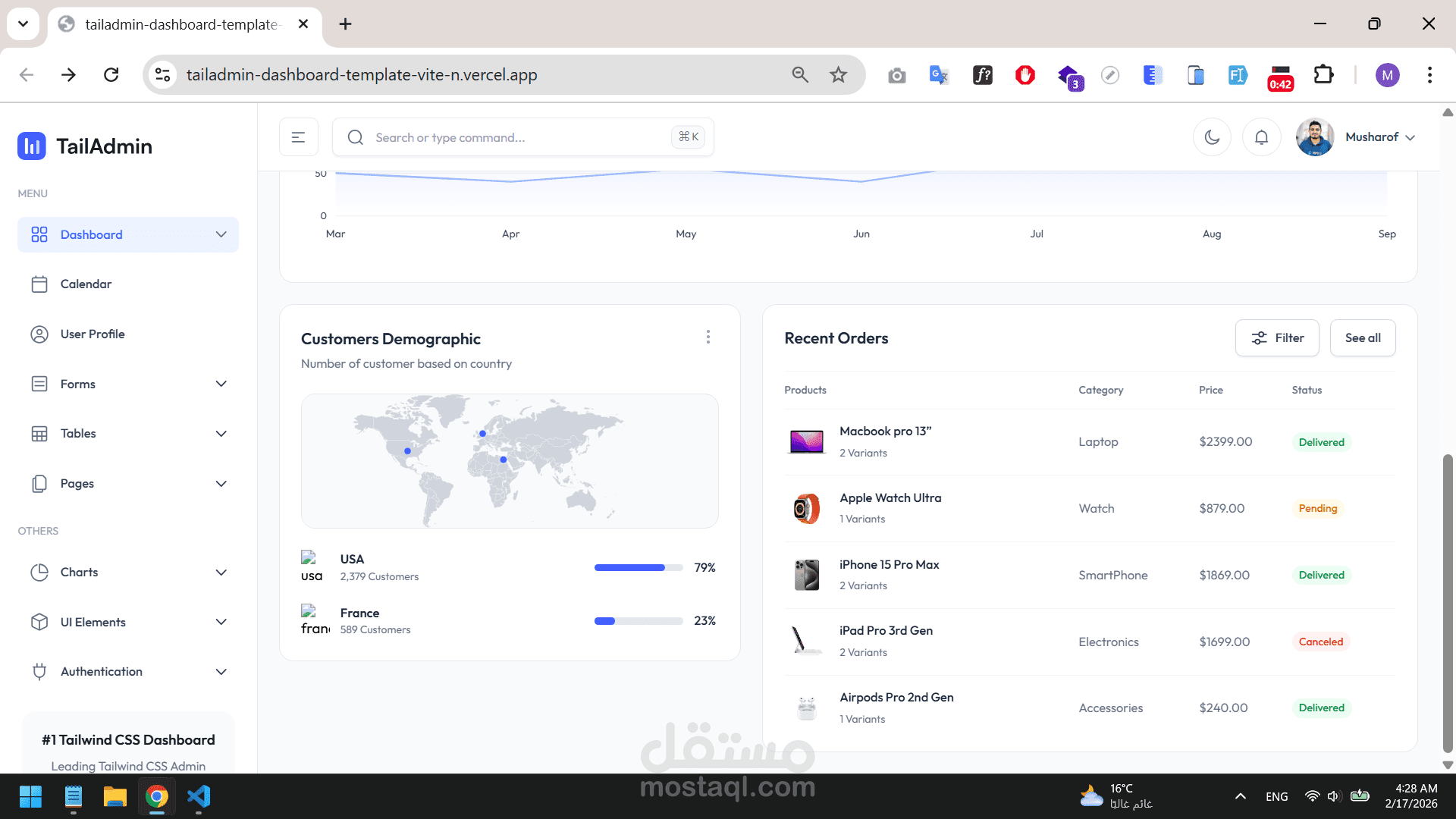Open Customers Demographic three-dot menu
Screen dimensions: 1456x819
[x=708, y=337]
